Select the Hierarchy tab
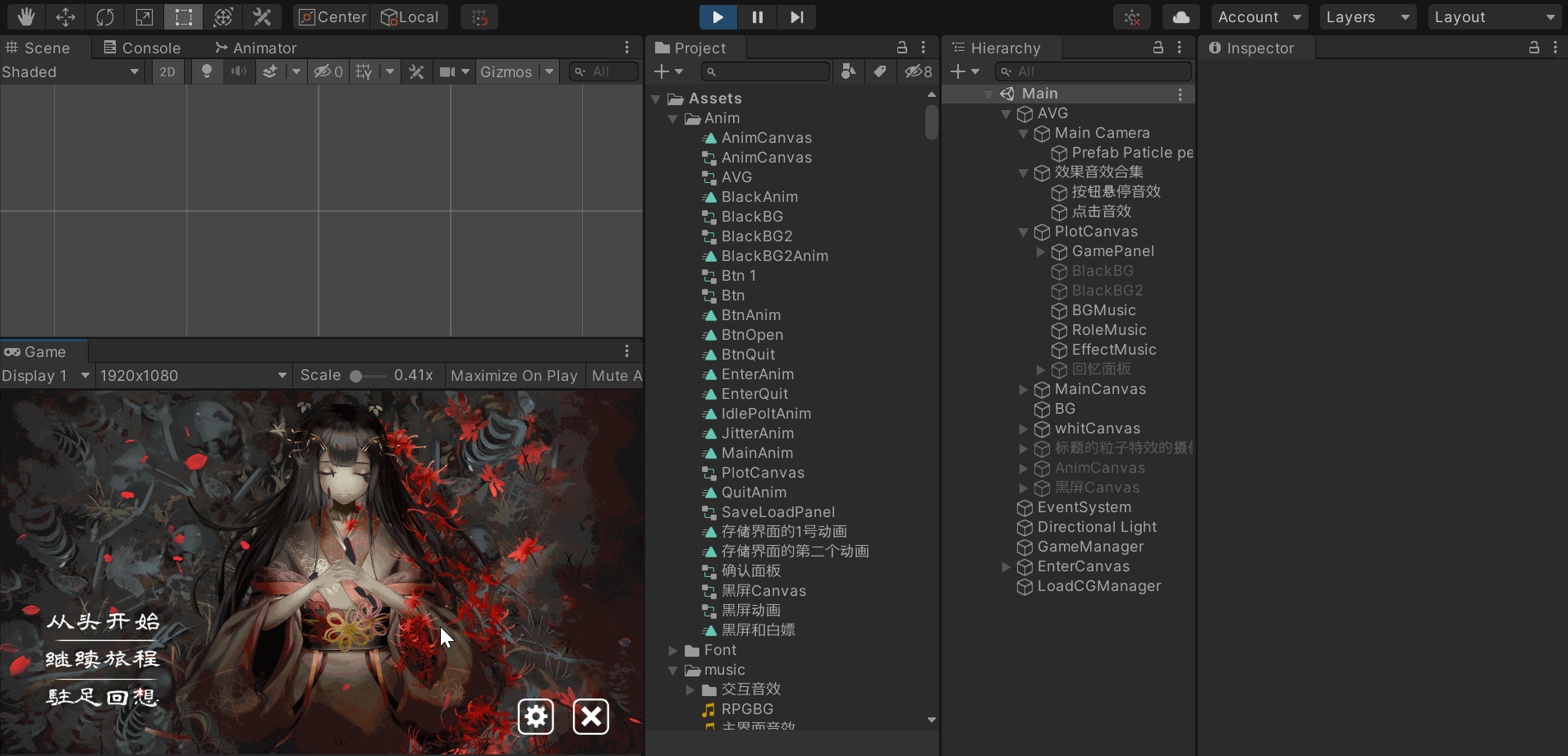This screenshot has width=1568, height=756. coord(996,48)
